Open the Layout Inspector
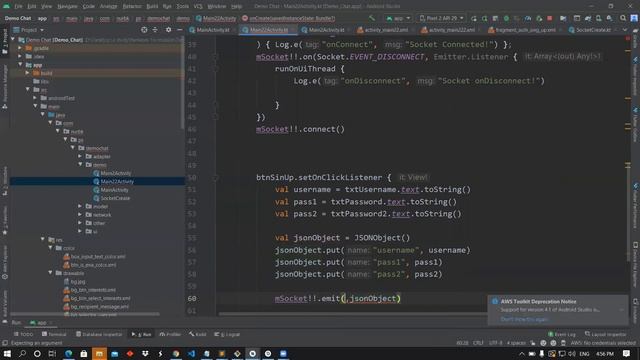640x360 pixels. (605, 334)
